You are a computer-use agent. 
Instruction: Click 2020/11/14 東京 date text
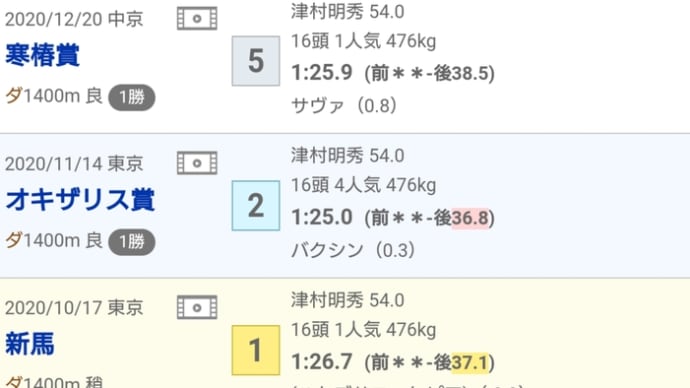(x=74, y=164)
